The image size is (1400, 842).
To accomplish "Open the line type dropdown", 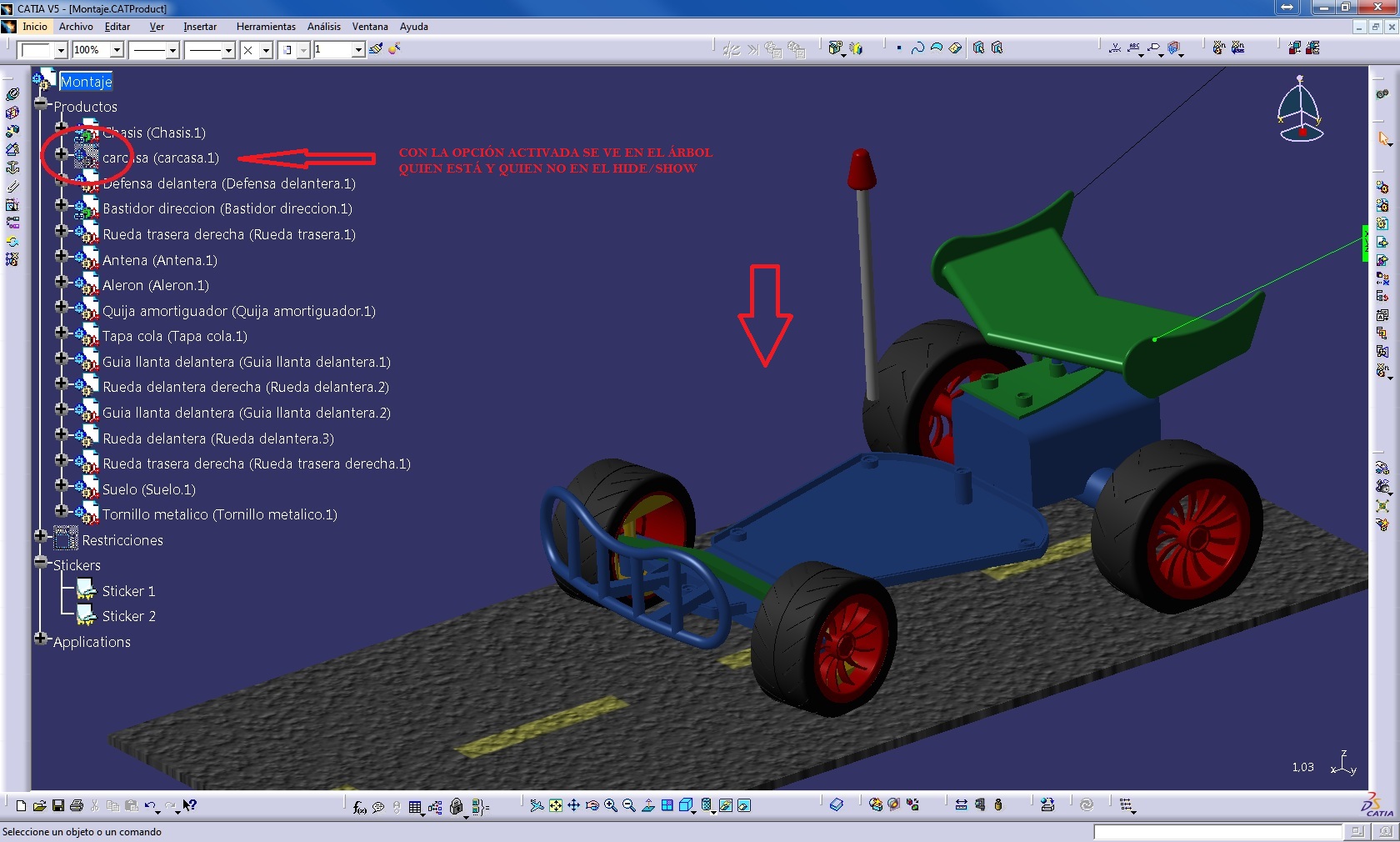I will [228, 50].
